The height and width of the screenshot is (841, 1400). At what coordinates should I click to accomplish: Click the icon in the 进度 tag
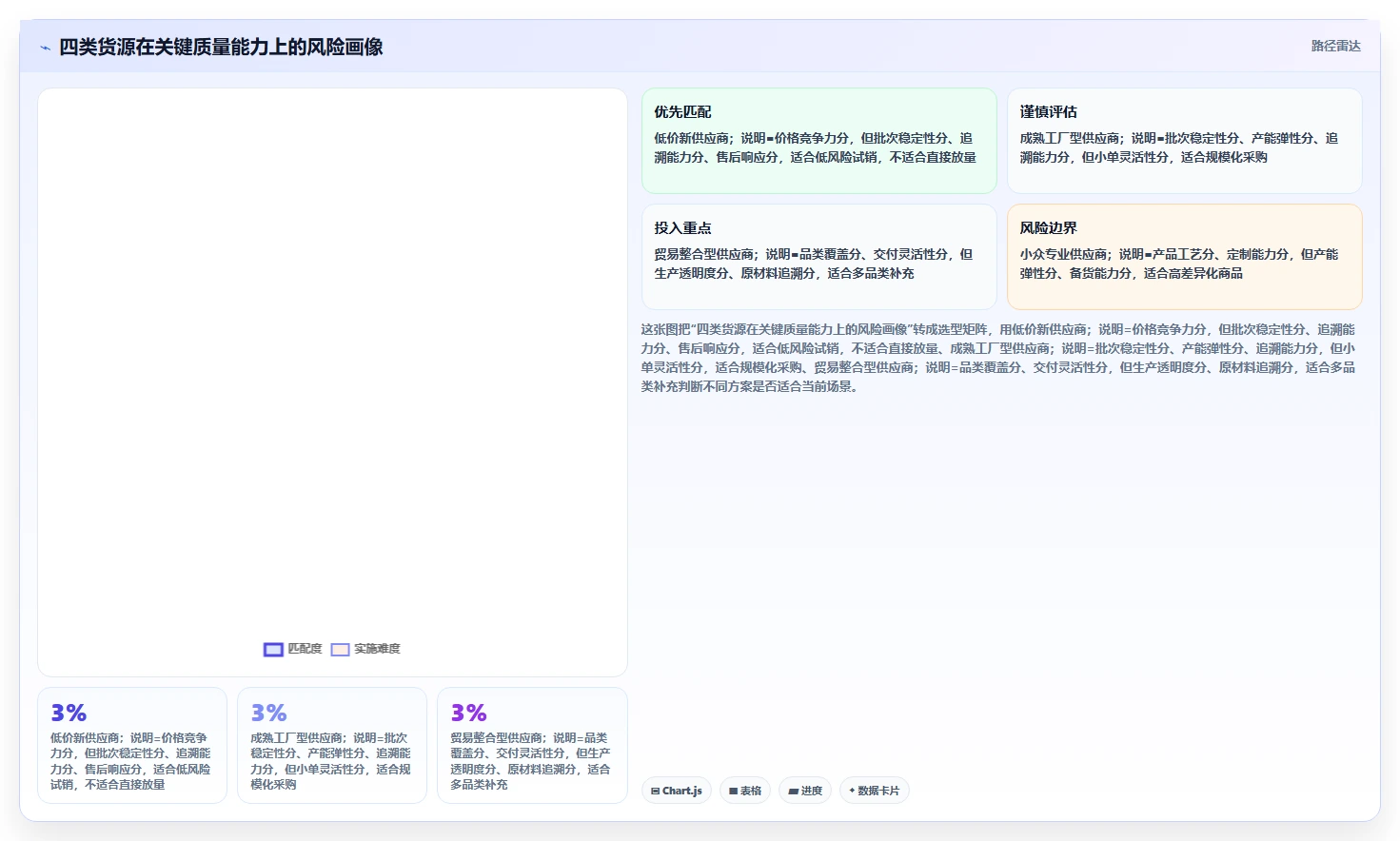point(794,791)
